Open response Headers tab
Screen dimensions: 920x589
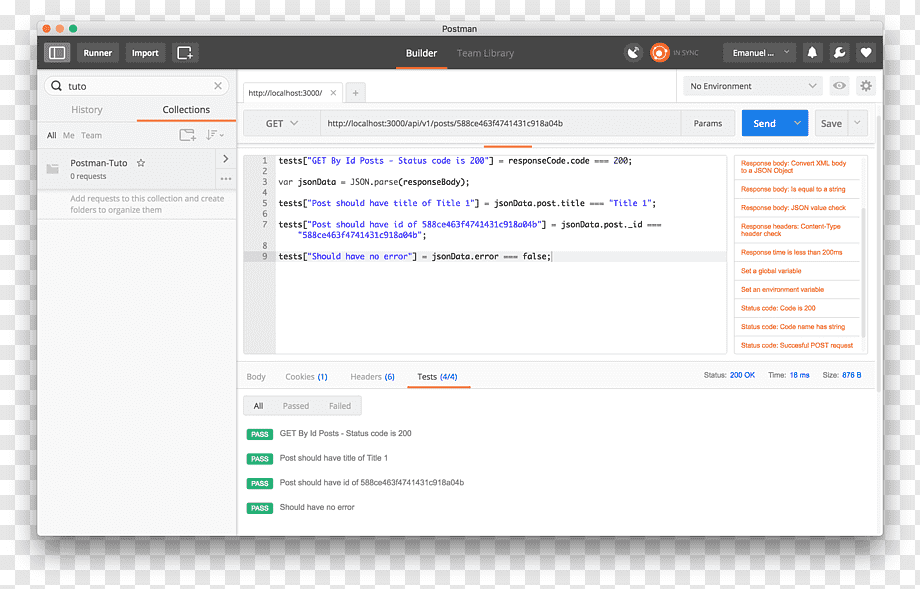coord(373,377)
